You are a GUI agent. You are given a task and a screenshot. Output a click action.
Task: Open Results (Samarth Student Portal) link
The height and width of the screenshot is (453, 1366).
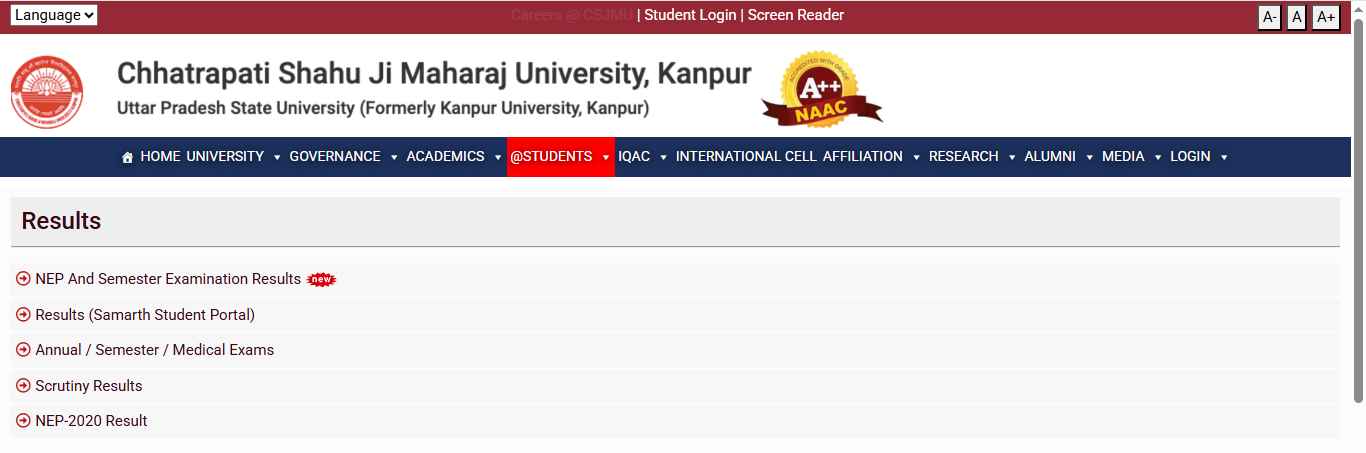tap(145, 315)
